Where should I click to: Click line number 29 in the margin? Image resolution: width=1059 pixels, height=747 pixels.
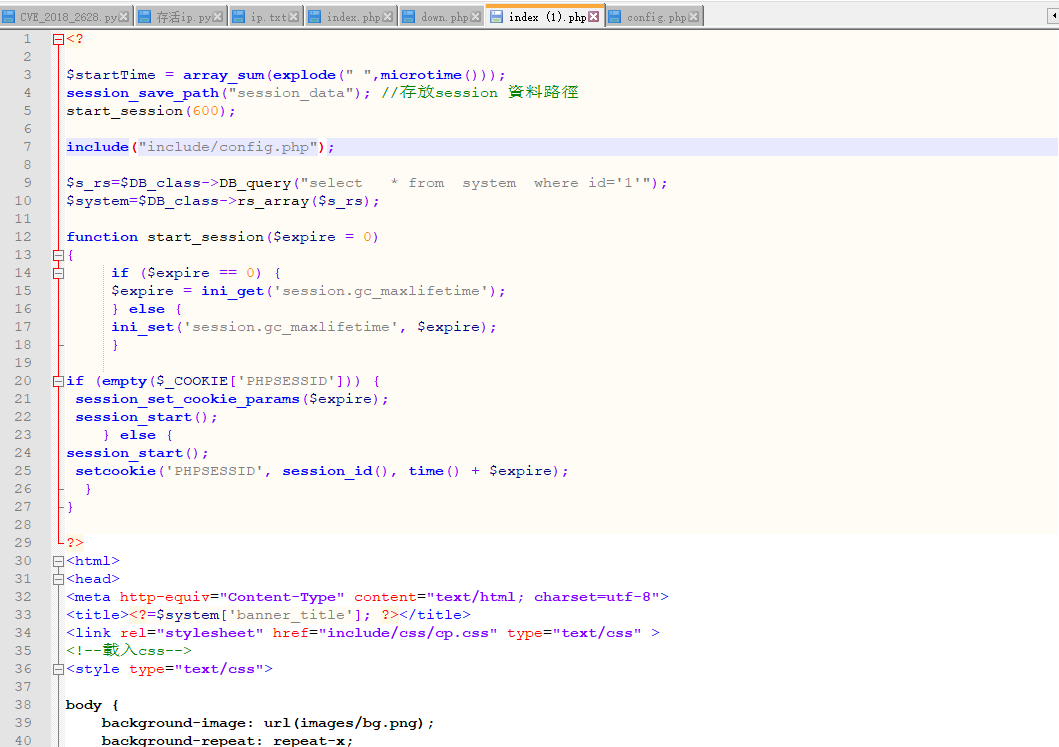click(x=23, y=542)
